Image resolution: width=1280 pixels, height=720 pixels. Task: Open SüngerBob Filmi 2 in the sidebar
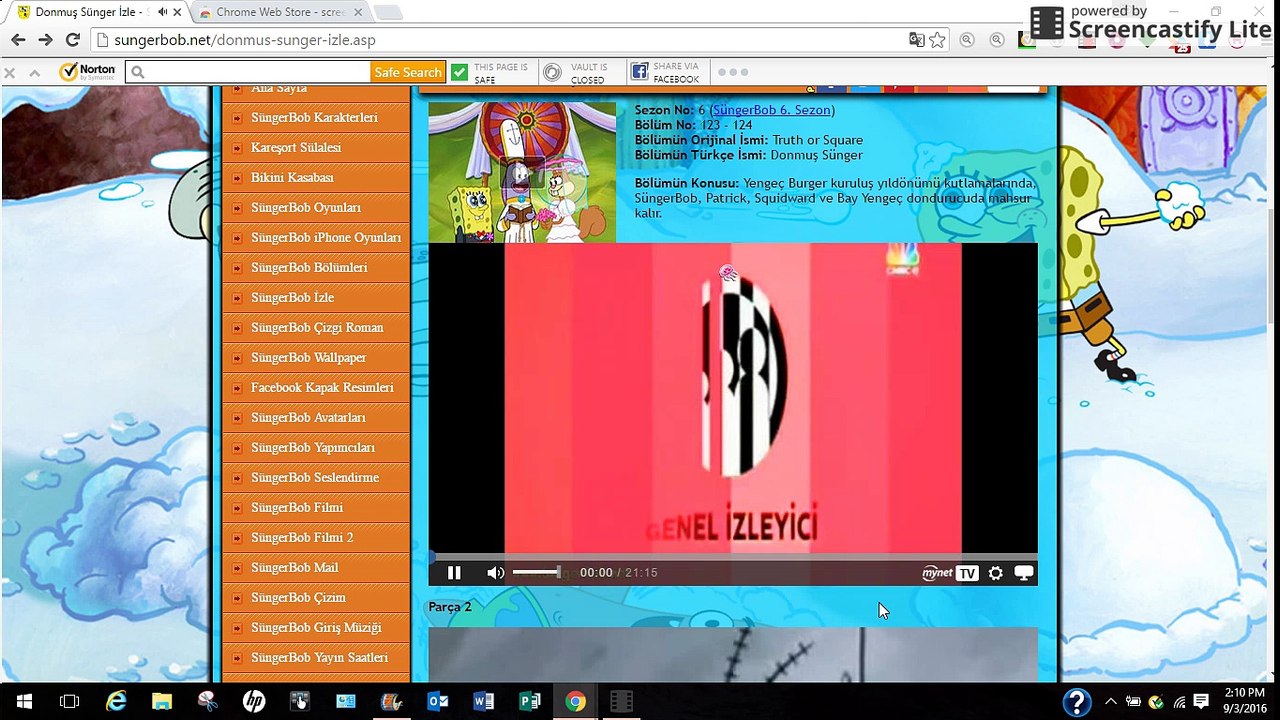coord(316,537)
